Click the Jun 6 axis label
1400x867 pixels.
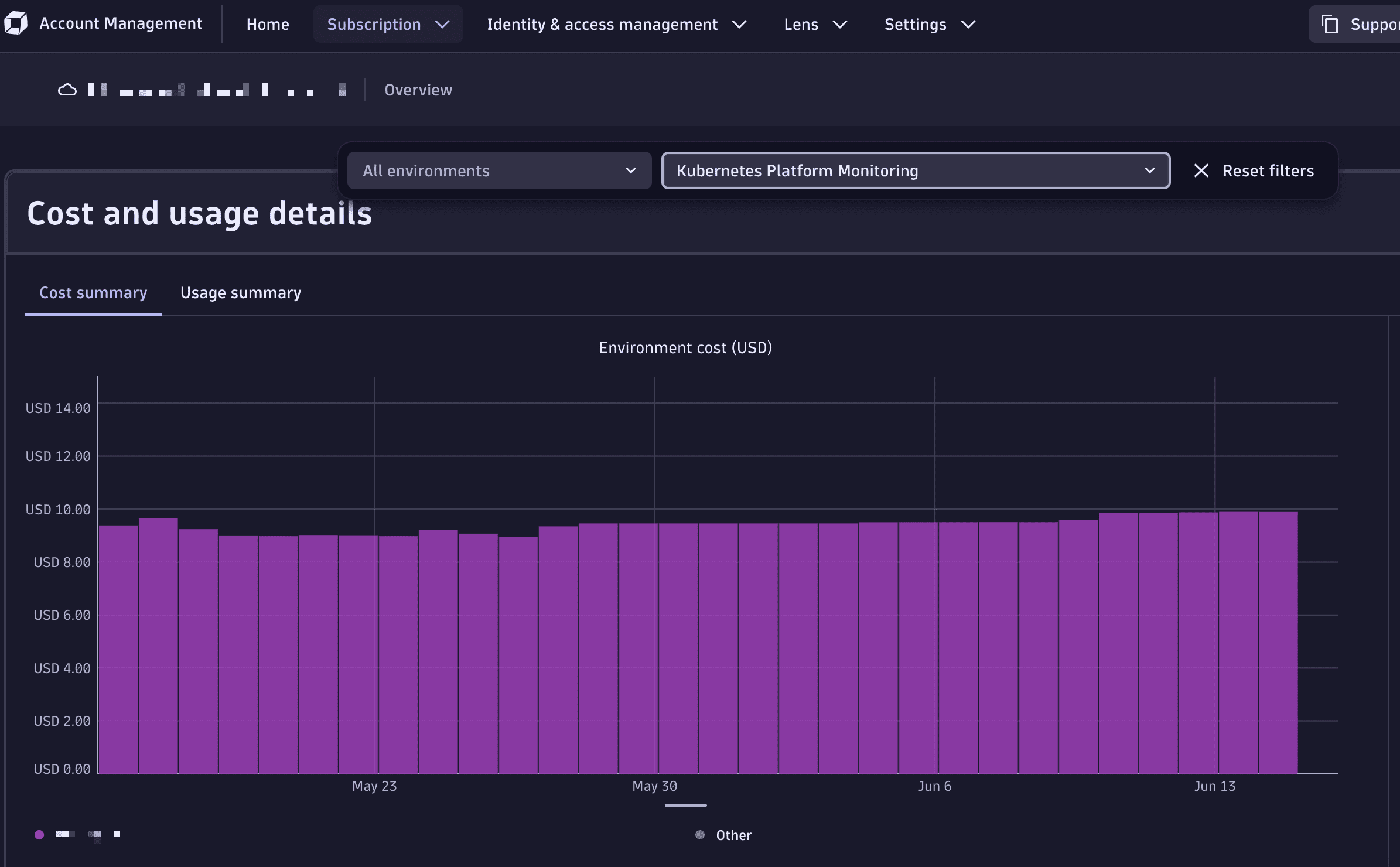pos(934,786)
